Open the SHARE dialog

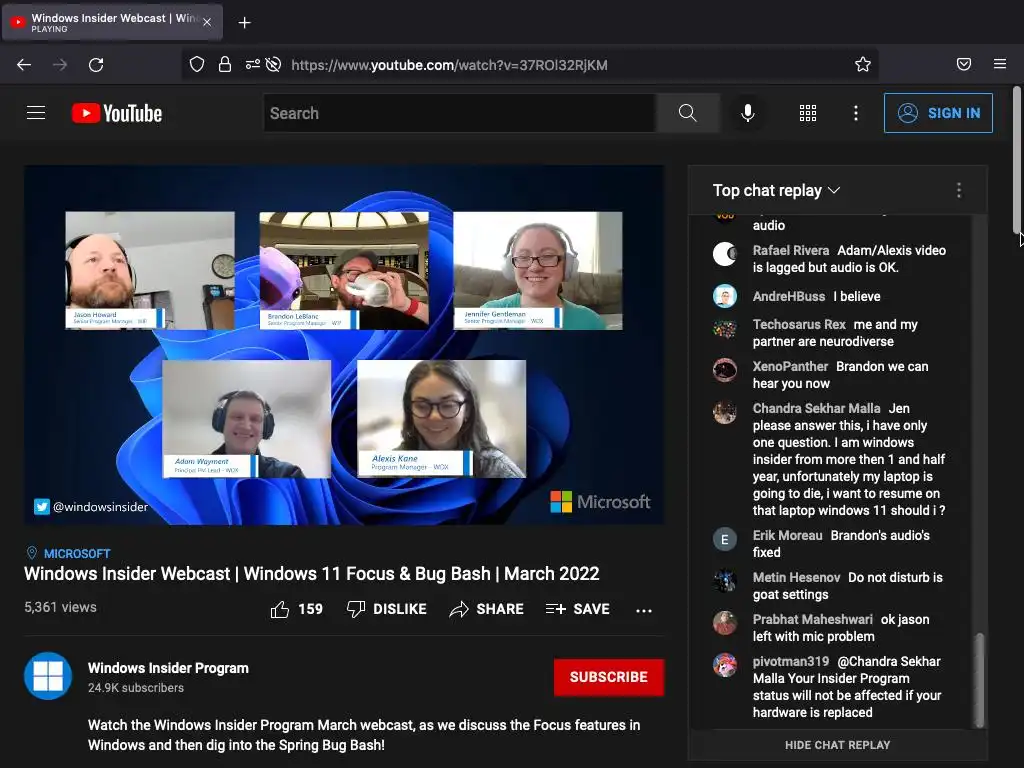click(487, 609)
